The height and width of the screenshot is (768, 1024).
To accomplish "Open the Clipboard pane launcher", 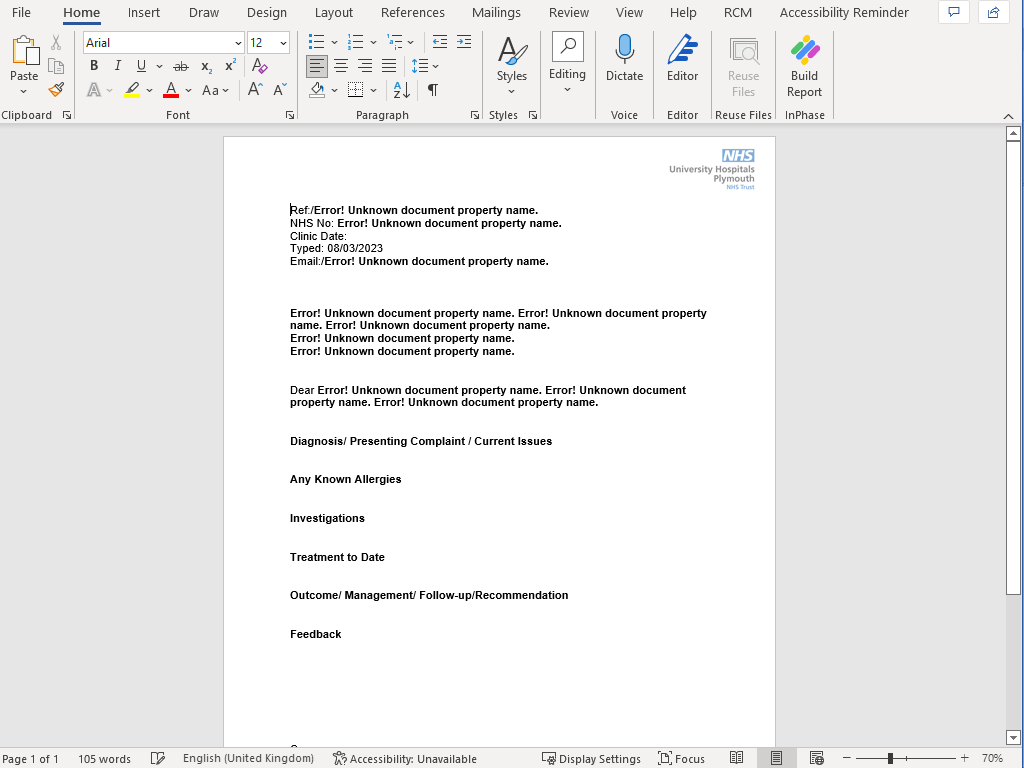I will [67, 116].
